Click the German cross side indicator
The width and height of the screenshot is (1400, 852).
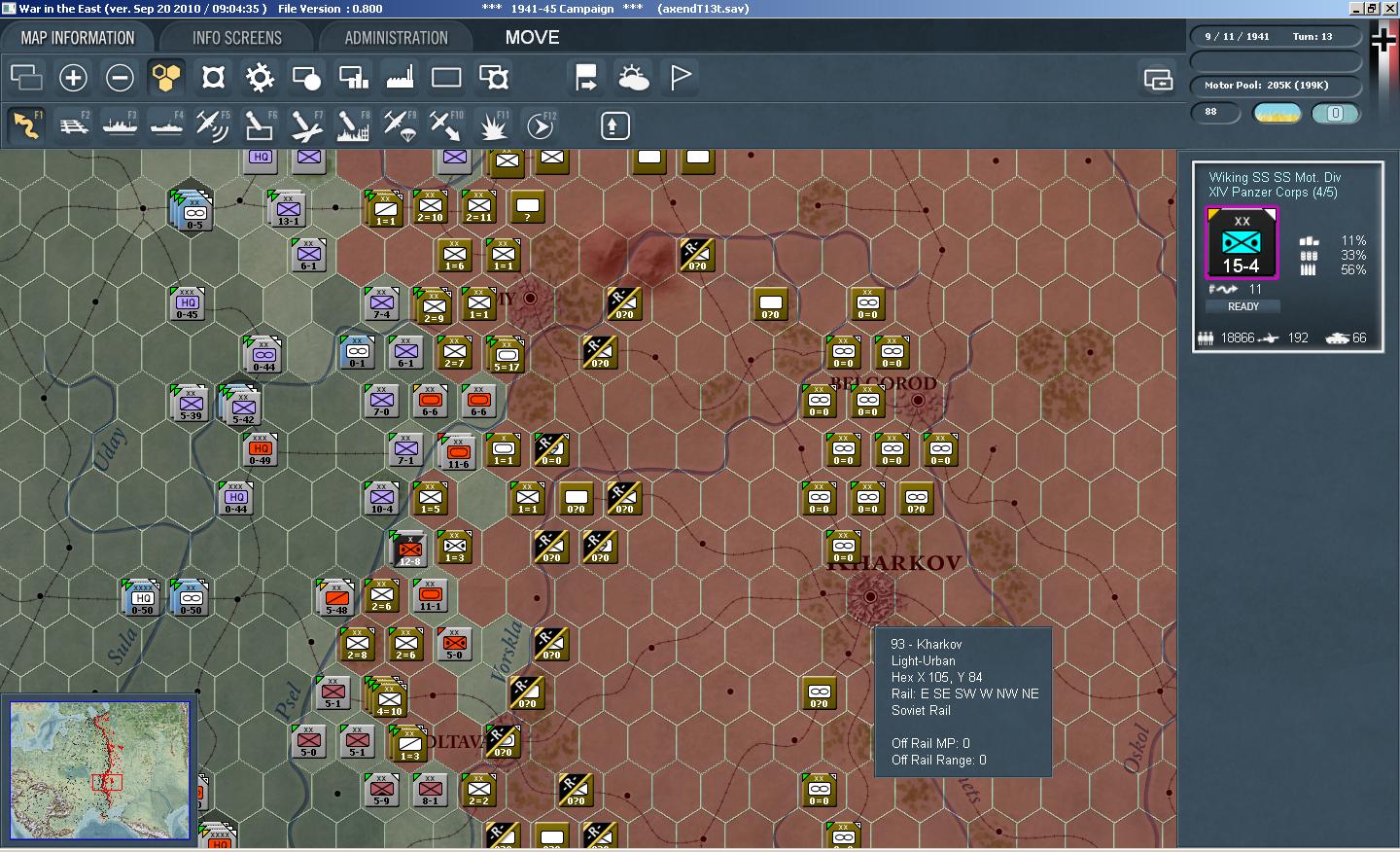click(x=1383, y=40)
